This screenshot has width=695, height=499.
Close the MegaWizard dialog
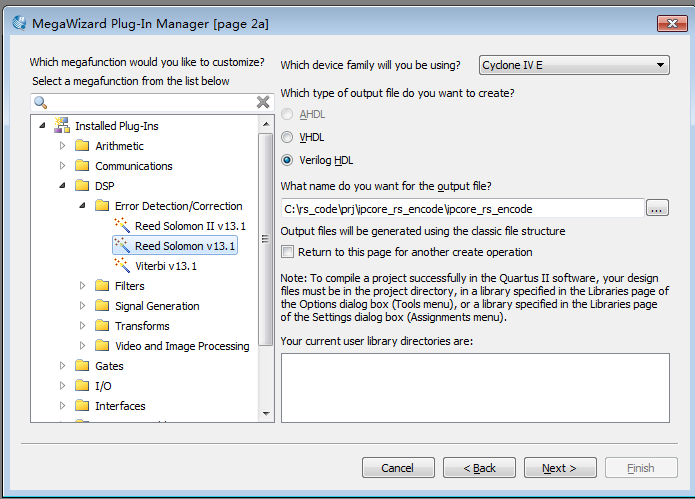coord(672,23)
